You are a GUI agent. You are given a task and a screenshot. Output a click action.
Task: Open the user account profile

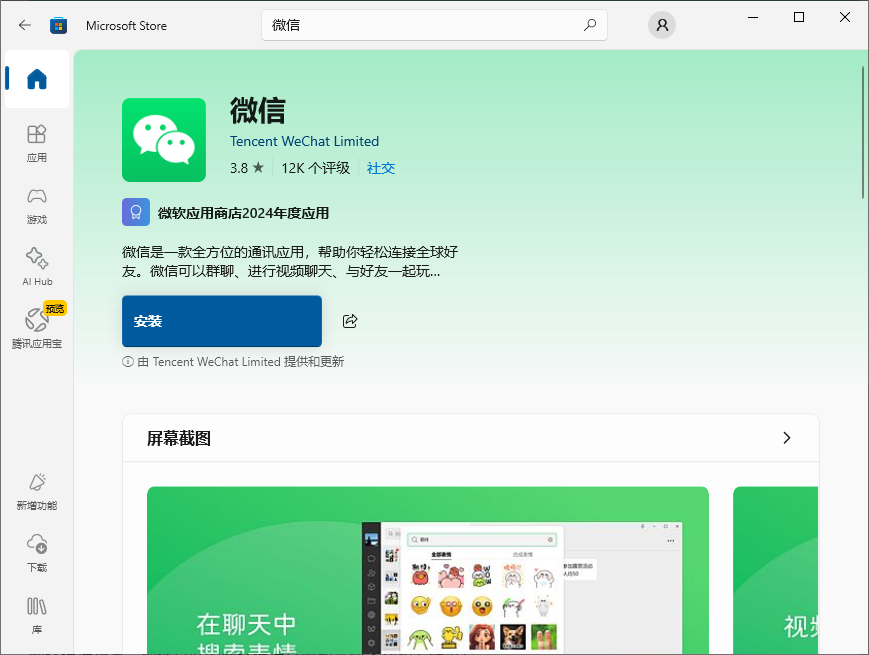pyautogui.click(x=662, y=24)
